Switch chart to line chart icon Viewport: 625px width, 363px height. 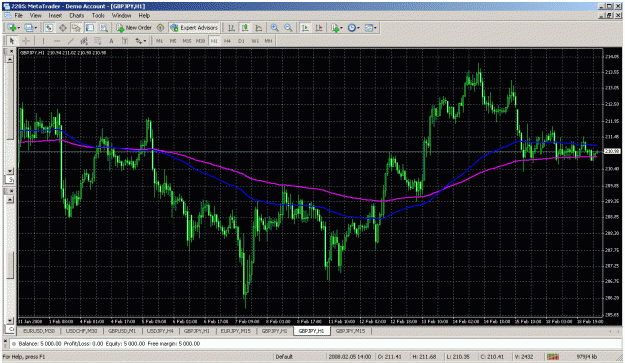(x=258, y=27)
